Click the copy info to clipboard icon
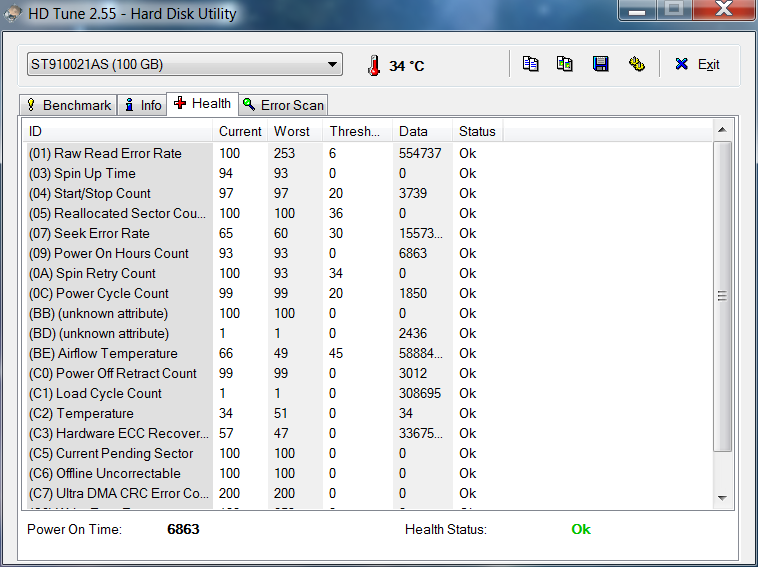758x567 pixels. click(530, 64)
